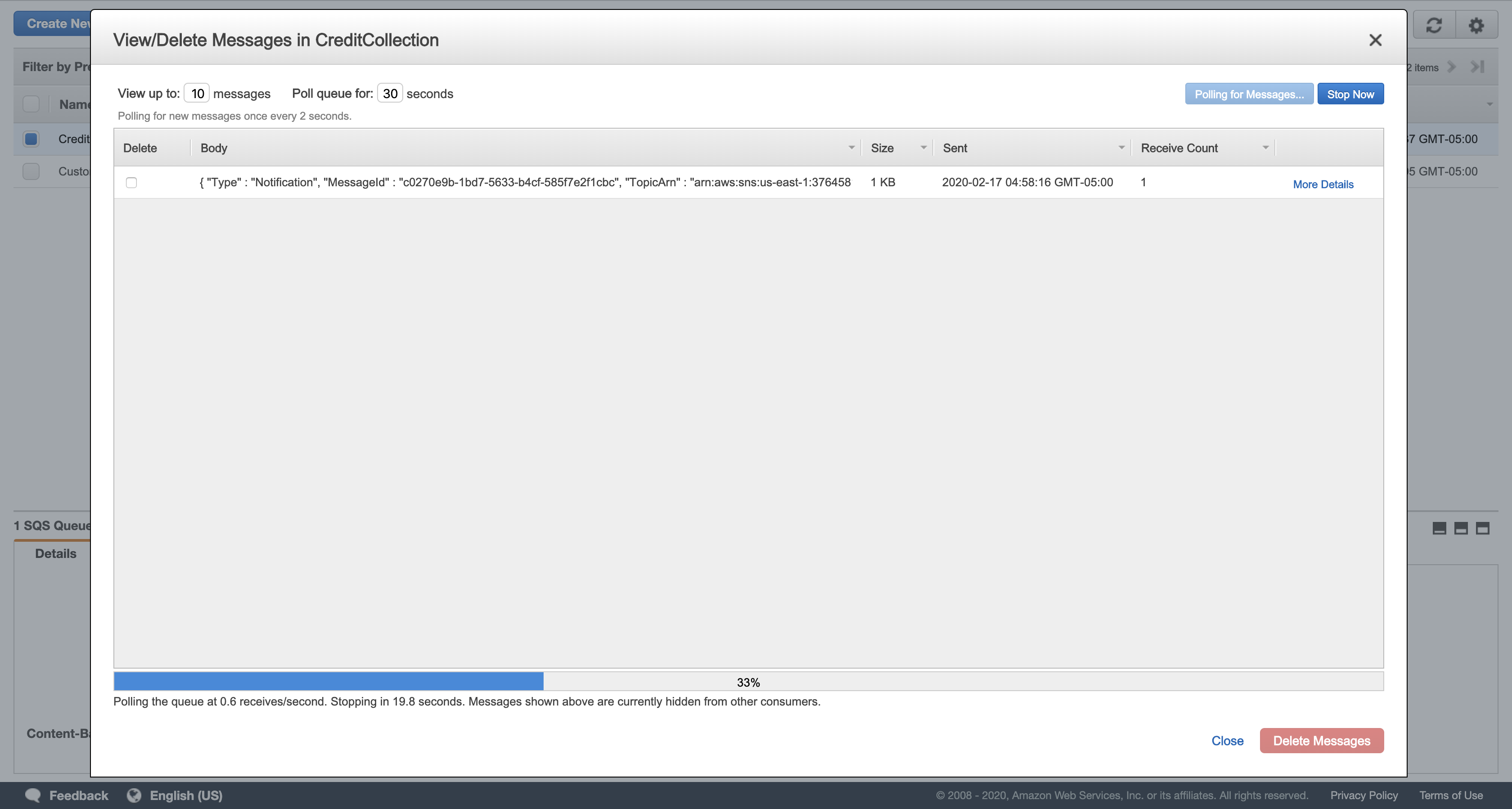Click the Poll queue for seconds field
The image size is (1512, 809).
click(x=390, y=93)
